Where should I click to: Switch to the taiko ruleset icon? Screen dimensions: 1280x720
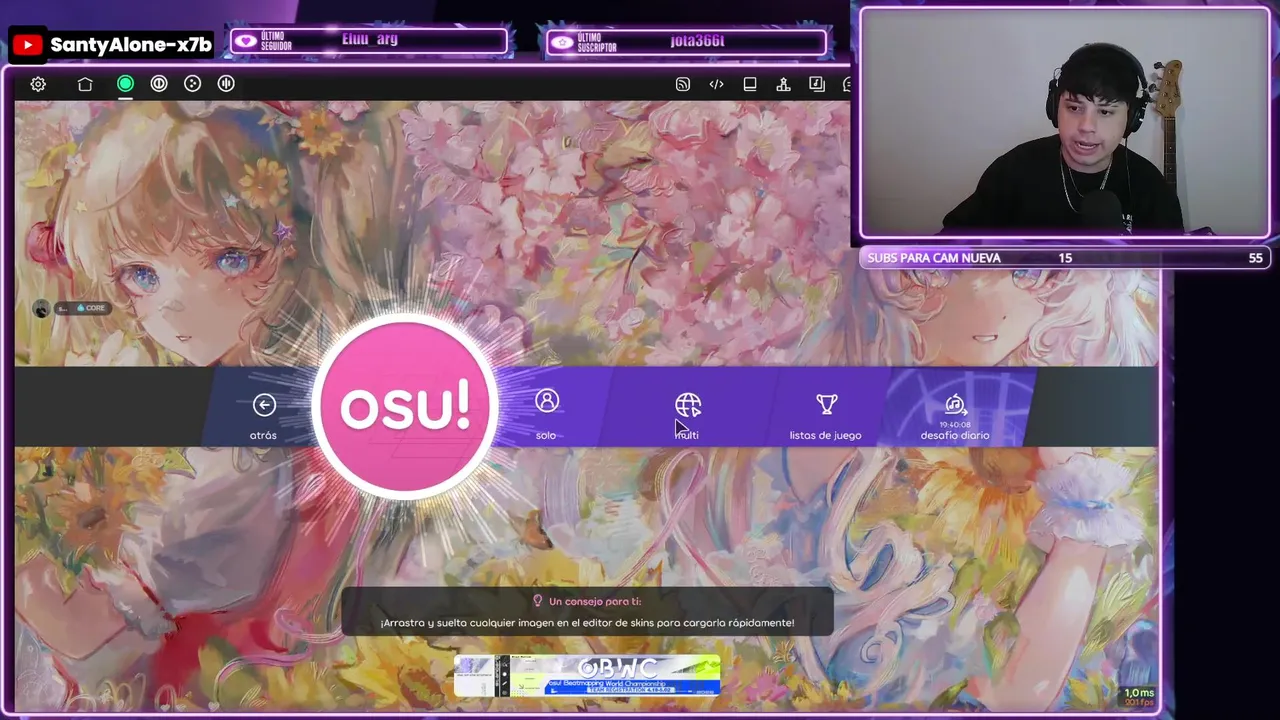pyautogui.click(x=159, y=84)
